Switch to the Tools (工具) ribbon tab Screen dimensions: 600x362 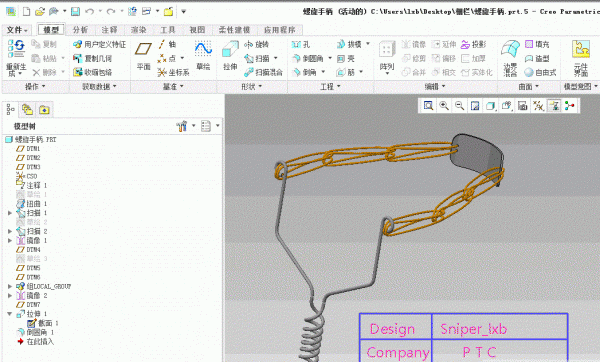tap(168, 30)
